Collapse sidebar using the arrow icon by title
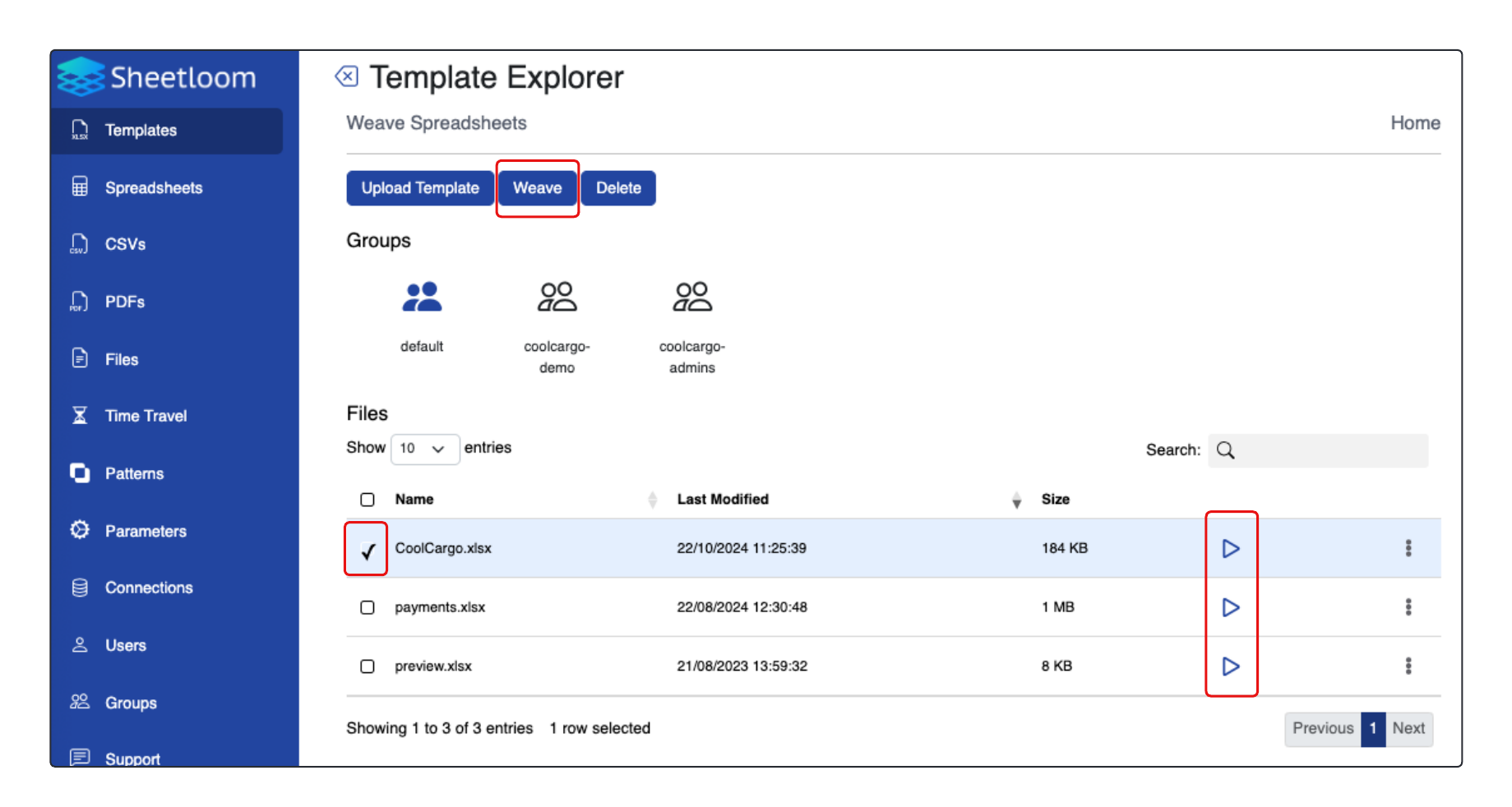 pos(347,76)
